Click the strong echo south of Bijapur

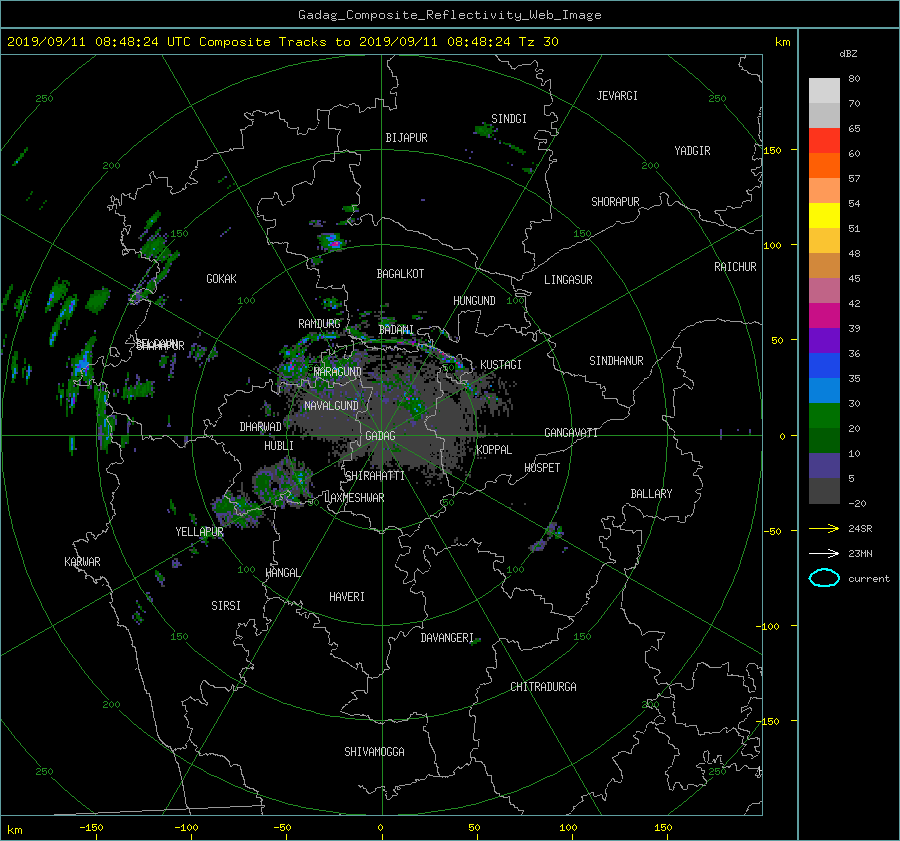tap(332, 241)
